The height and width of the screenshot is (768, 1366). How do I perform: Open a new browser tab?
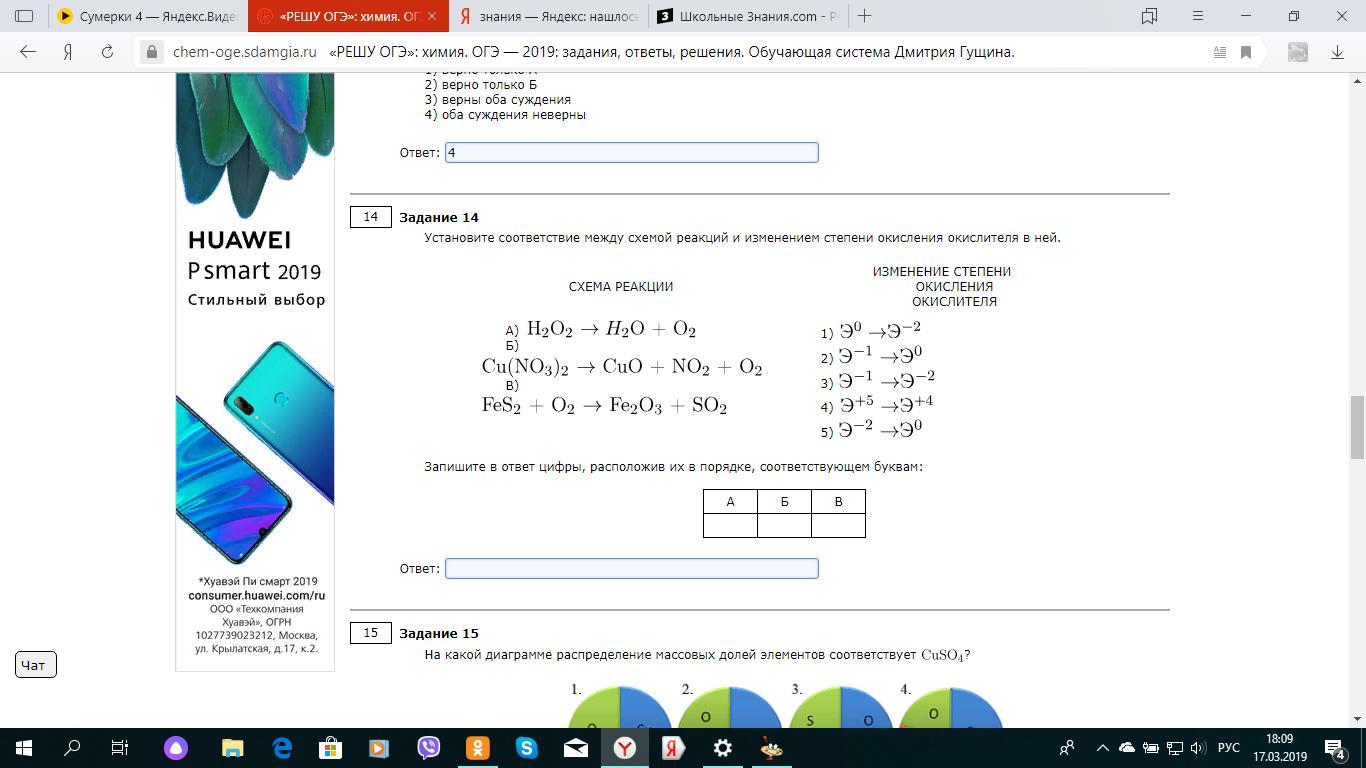(x=865, y=16)
